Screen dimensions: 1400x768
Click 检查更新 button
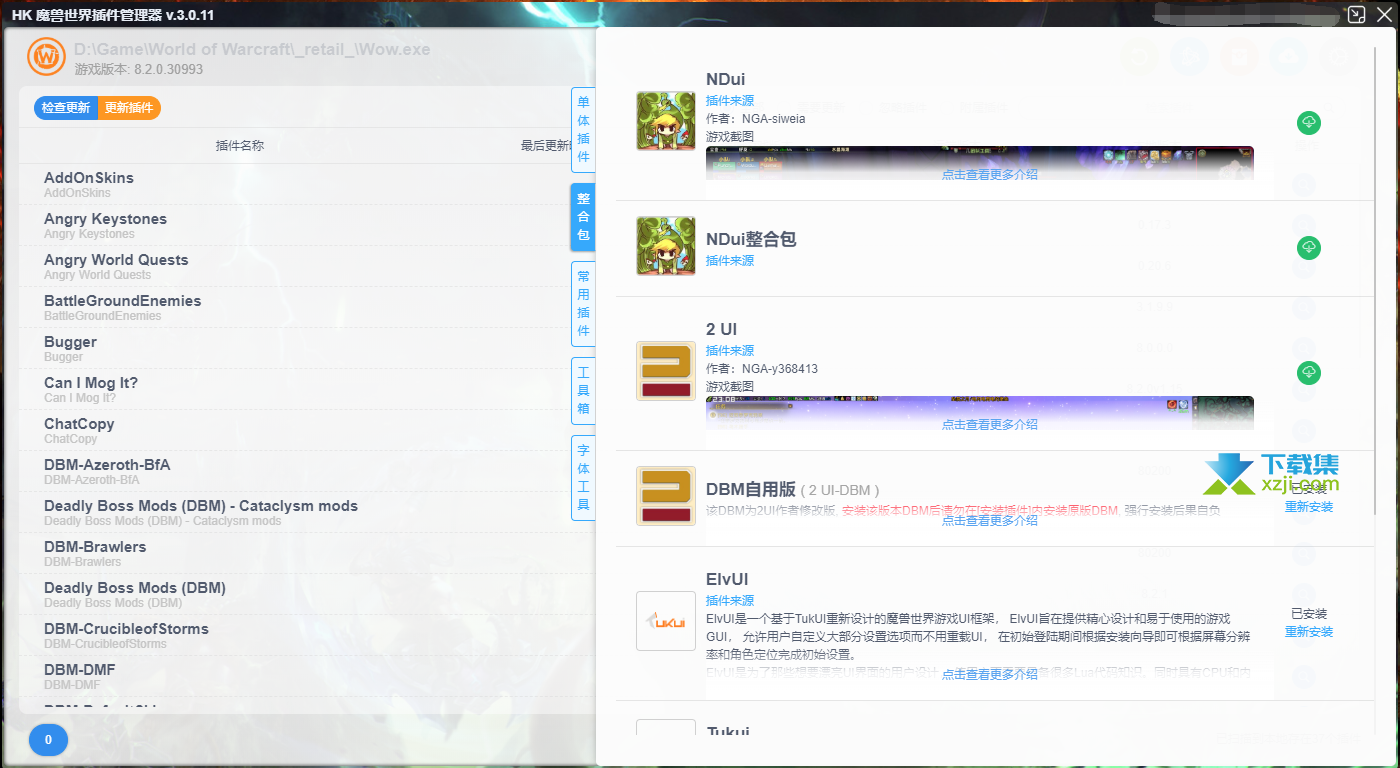pyautogui.click(x=66, y=108)
